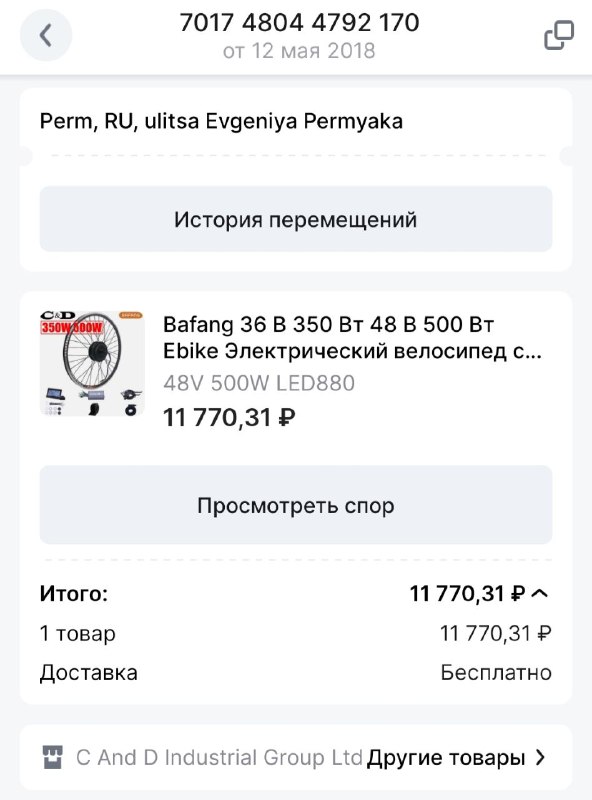Screen dimensions: 592x800
Task: Open Другие товары chevron arrow
Action: pyautogui.click(x=540, y=757)
